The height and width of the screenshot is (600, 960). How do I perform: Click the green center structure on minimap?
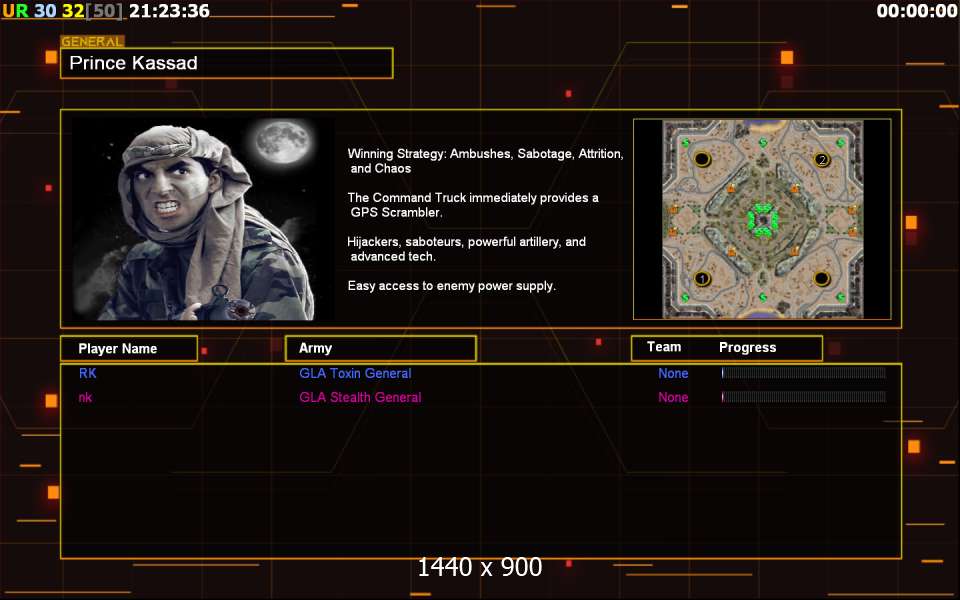763,220
